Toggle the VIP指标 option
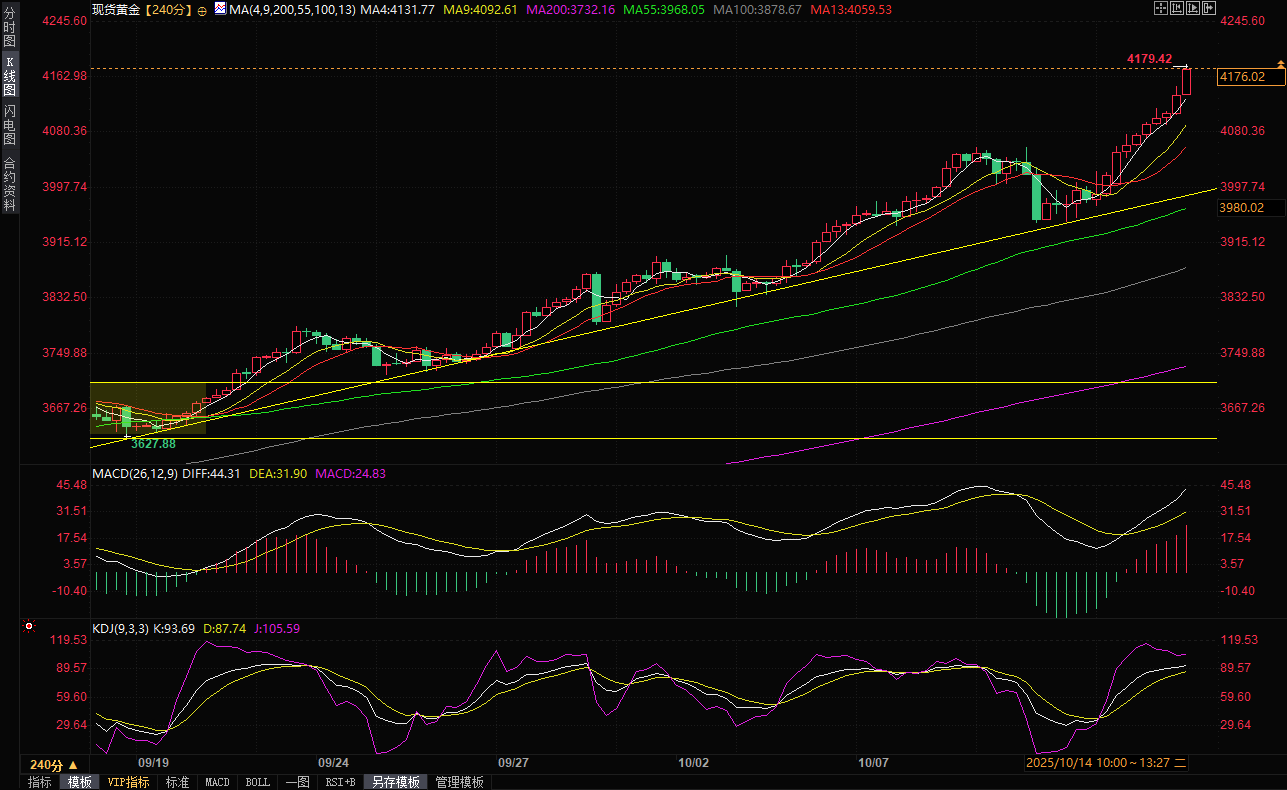 (128, 782)
